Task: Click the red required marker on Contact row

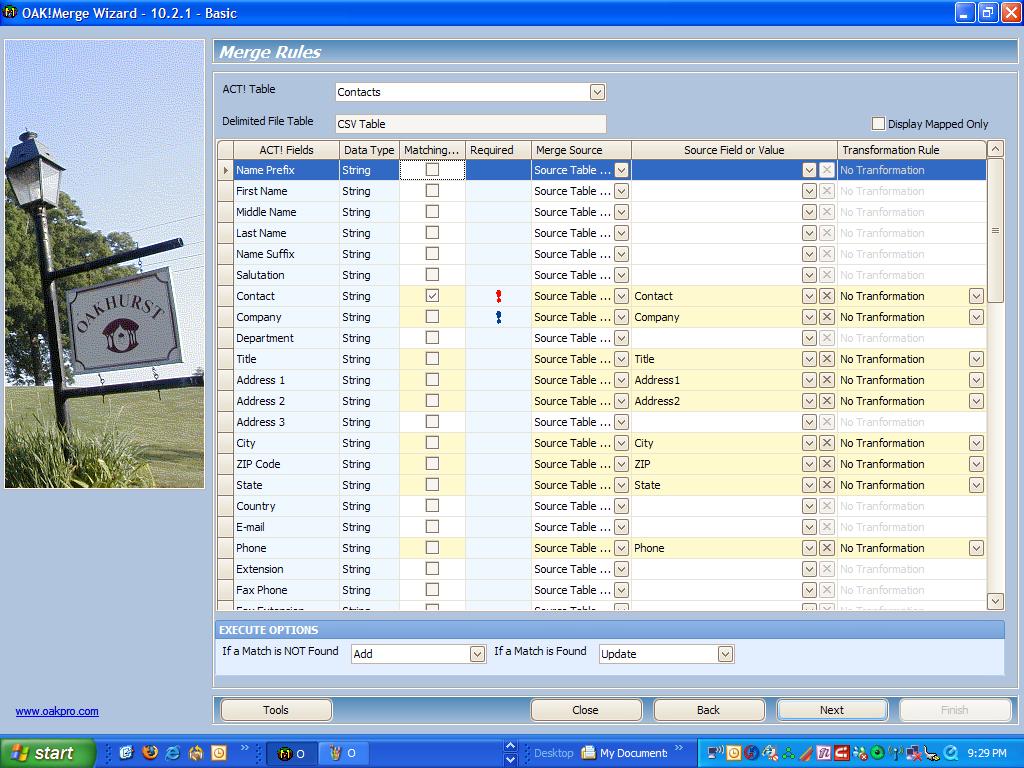Action: click(x=498, y=296)
